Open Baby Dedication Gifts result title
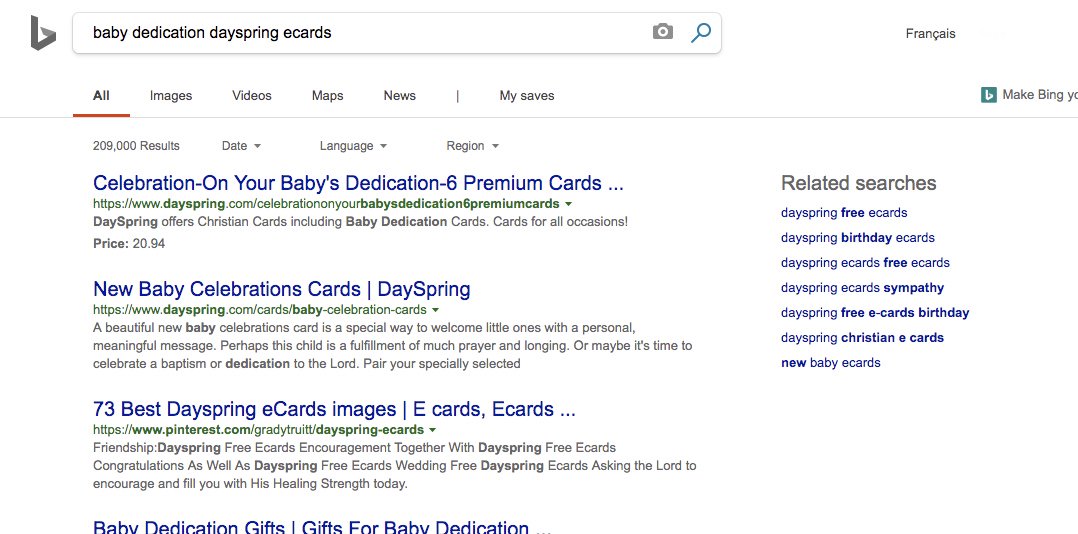 click(322, 527)
